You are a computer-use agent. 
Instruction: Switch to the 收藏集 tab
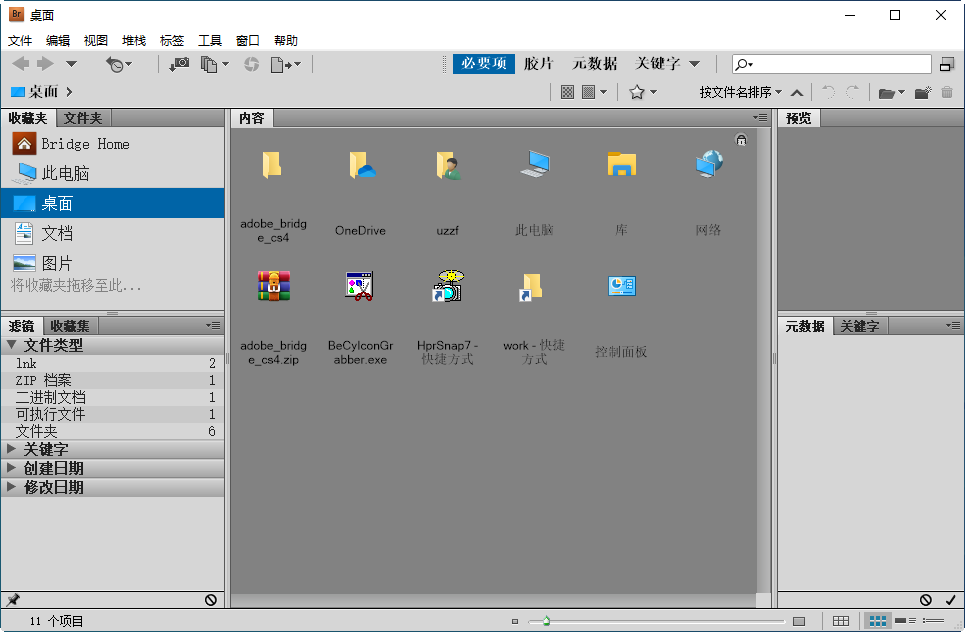pos(70,326)
